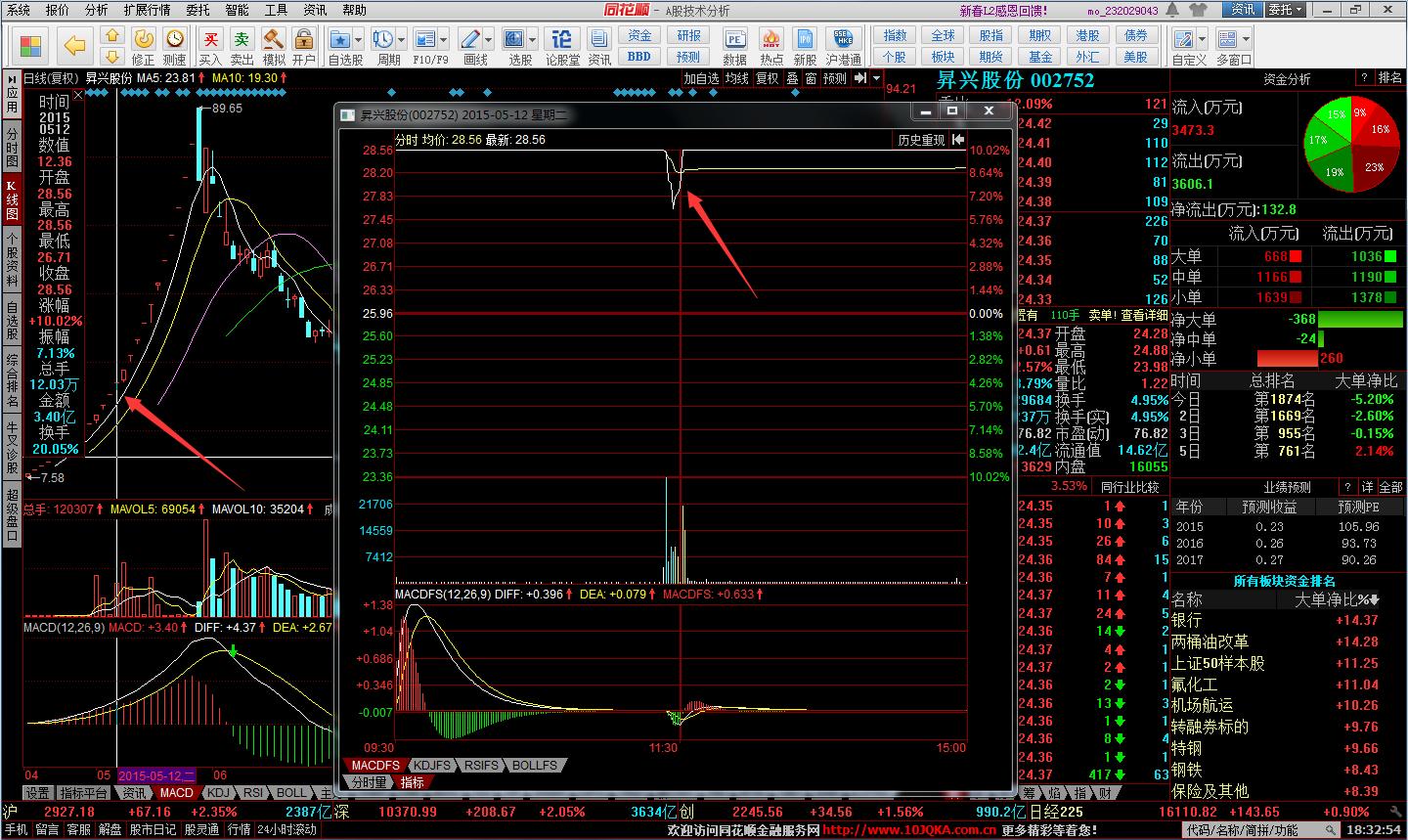Open the 数据 PE data icon
Image resolution: width=1408 pixels, height=840 pixels.
click(734, 46)
